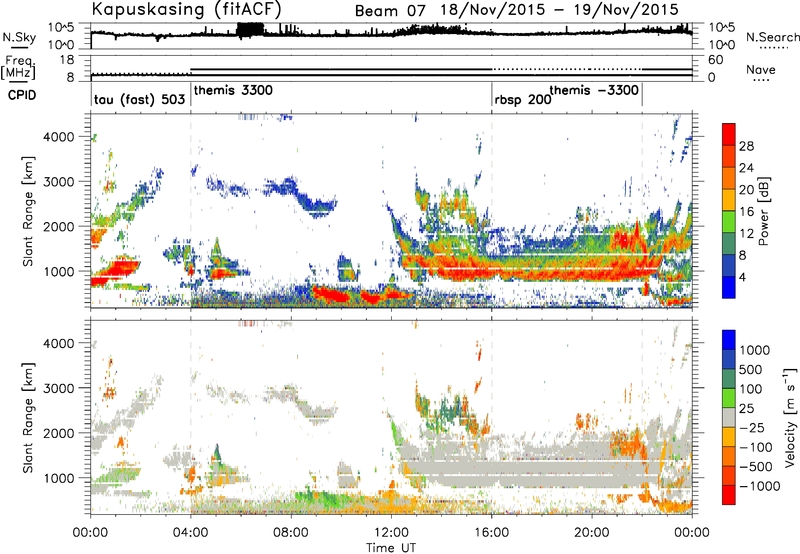
Task: Click the blue top of velocity colorbar
Action: pyautogui.click(x=729, y=339)
